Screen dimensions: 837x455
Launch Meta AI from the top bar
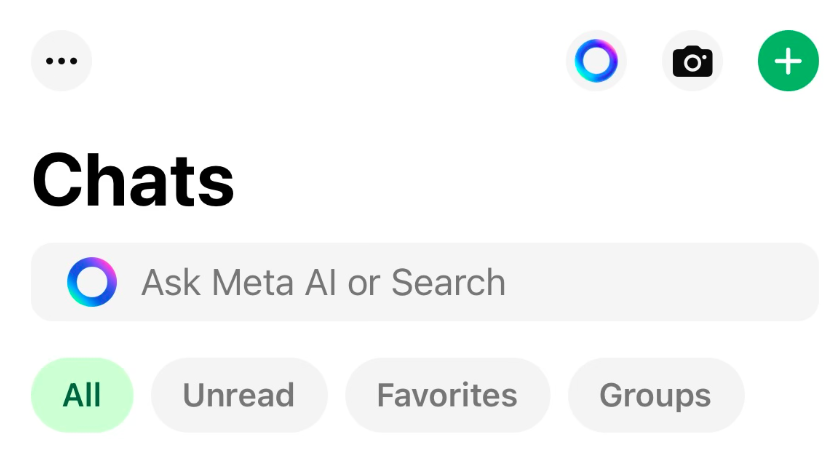[x=596, y=61]
